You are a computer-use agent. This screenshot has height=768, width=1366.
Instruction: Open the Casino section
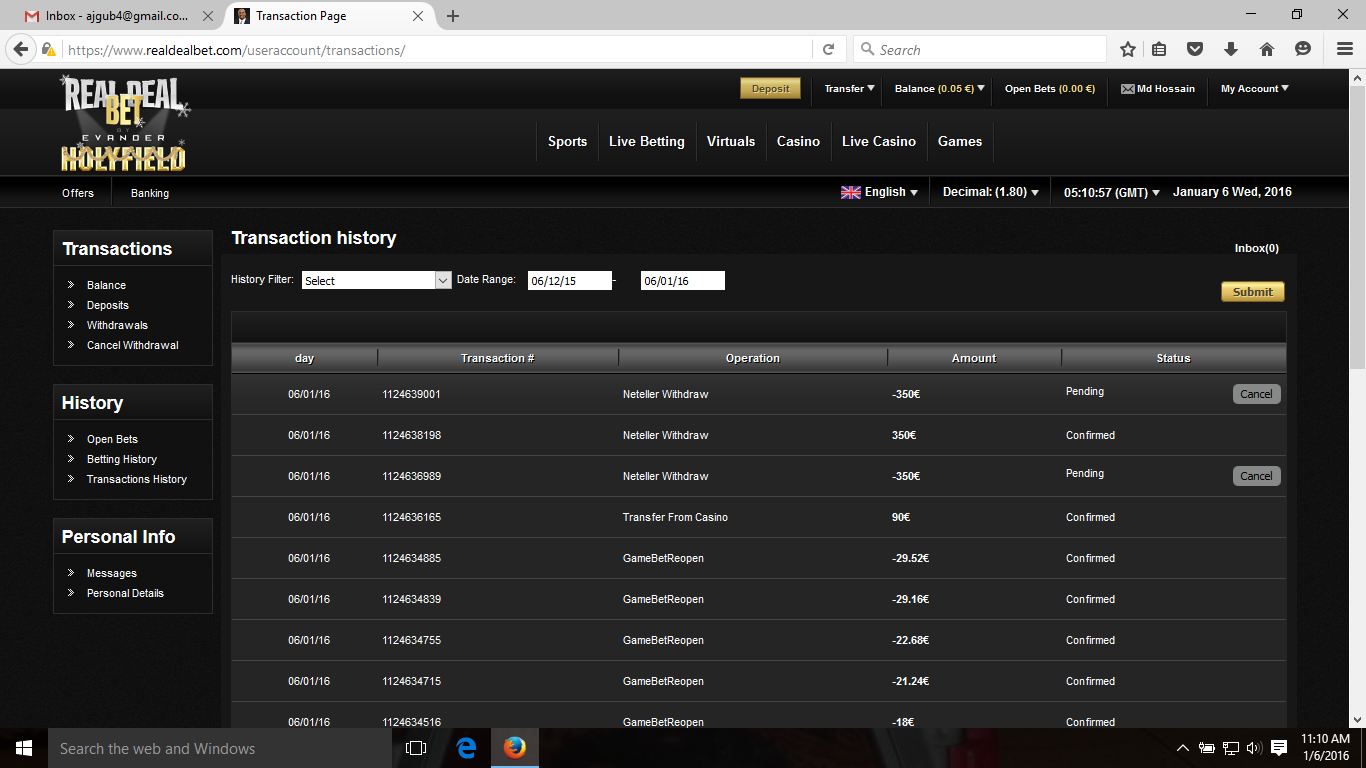point(798,142)
